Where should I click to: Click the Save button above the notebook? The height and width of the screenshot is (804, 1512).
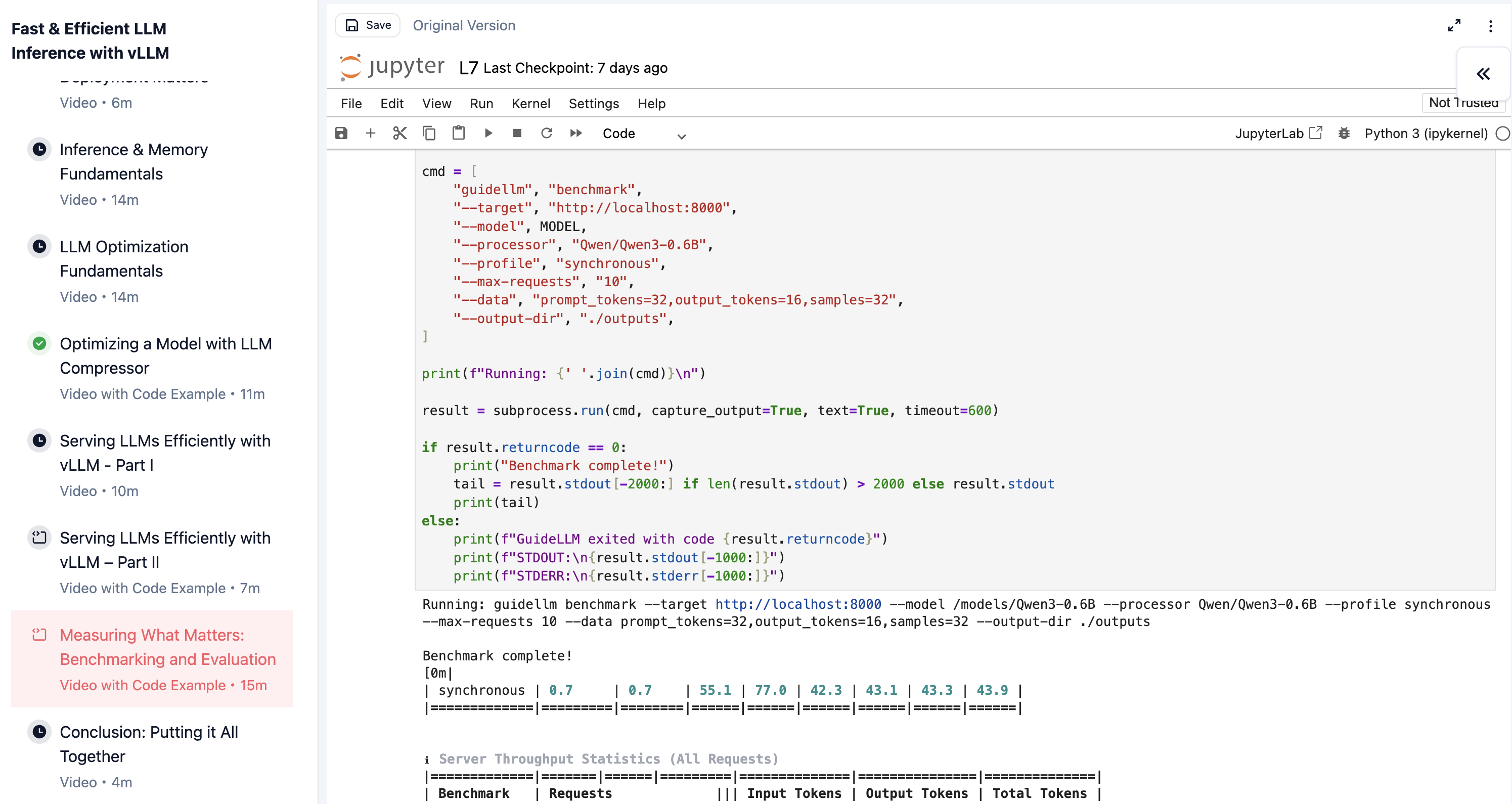(368, 25)
